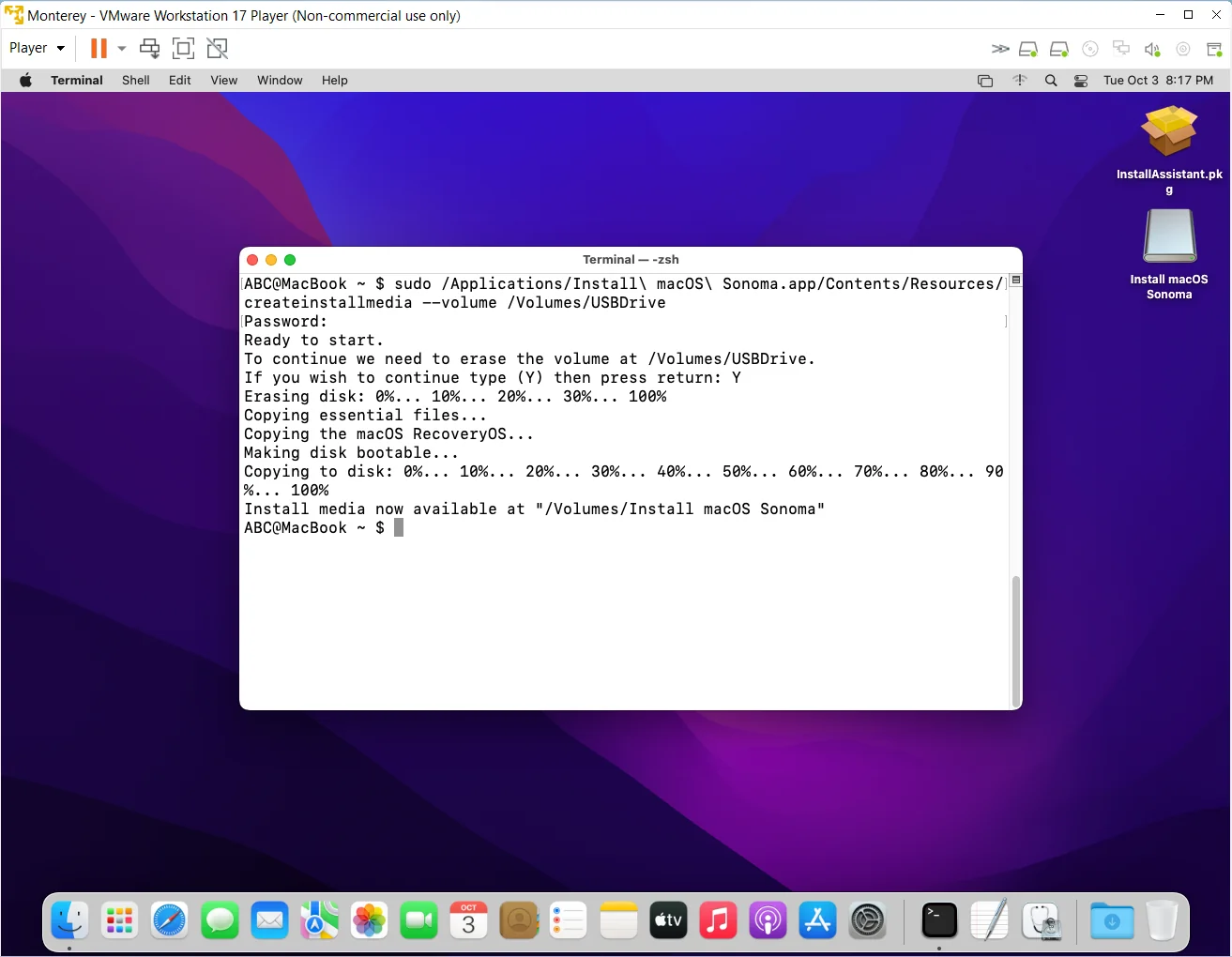This screenshot has height=957, width=1232.
Task: Toggle the network adapter connection icon
Action: pos(1121,49)
